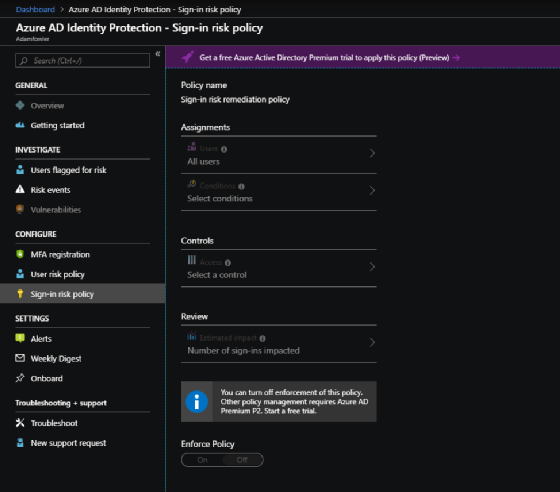Switch Enforce Policy to On

[x=202, y=460]
